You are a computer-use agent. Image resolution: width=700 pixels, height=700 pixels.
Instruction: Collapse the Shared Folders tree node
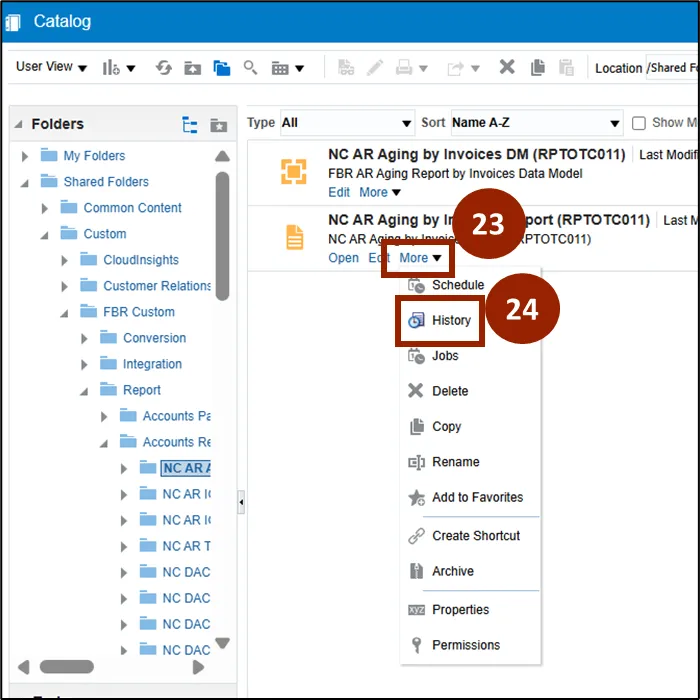tap(25, 183)
